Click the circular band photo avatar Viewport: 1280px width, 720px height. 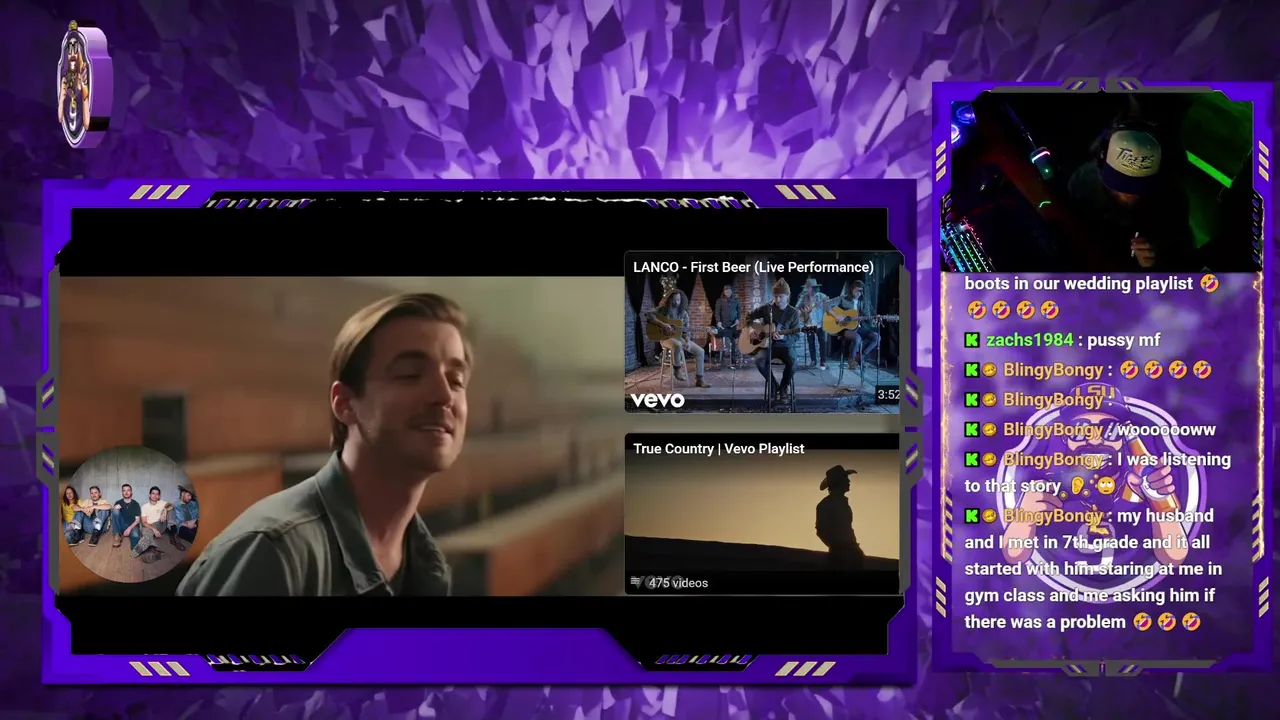point(129,513)
